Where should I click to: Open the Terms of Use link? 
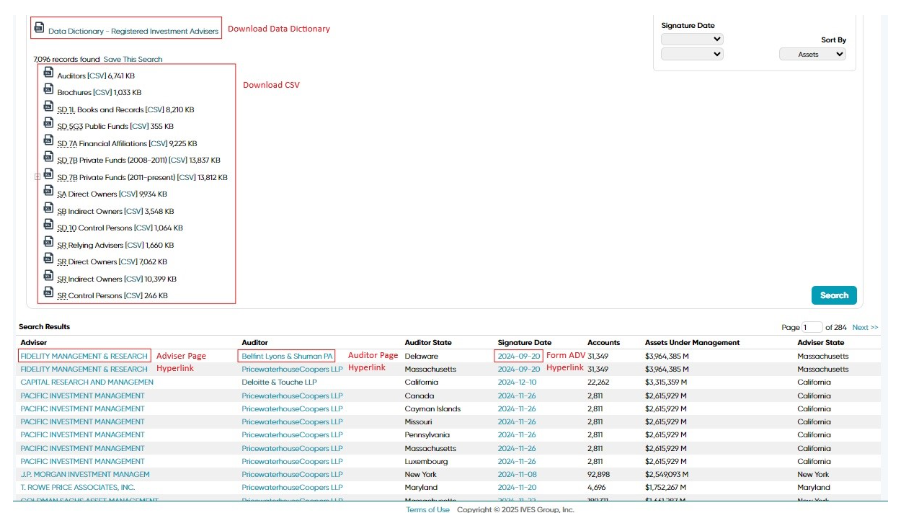pyautogui.click(x=428, y=510)
